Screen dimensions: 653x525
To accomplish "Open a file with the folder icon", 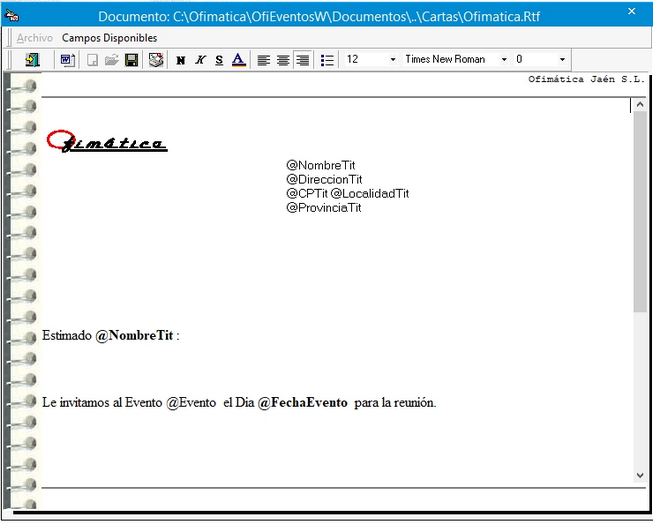I will tap(112, 60).
